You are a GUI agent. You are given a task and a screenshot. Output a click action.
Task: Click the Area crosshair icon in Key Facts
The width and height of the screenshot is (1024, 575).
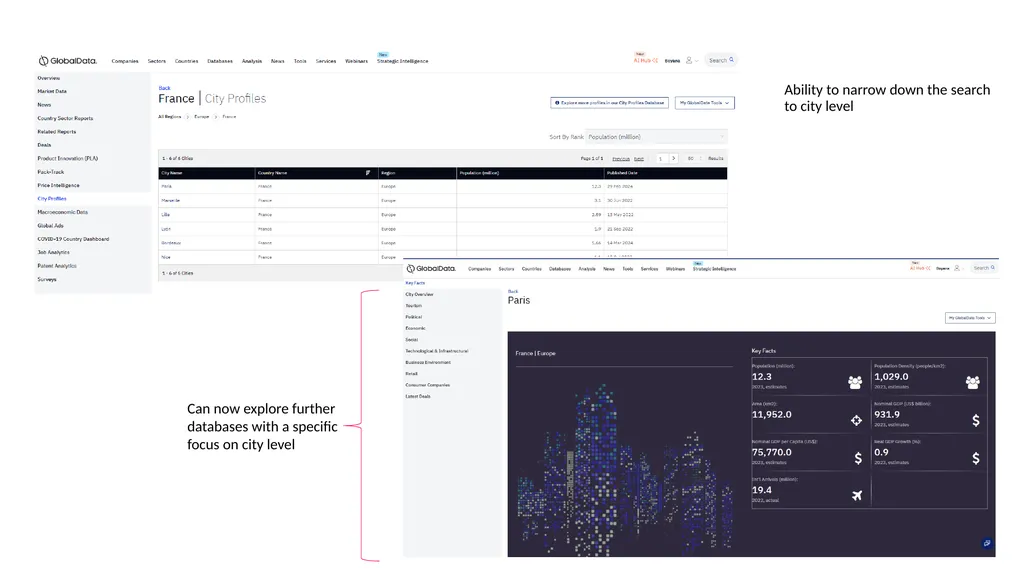coord(856,420)
